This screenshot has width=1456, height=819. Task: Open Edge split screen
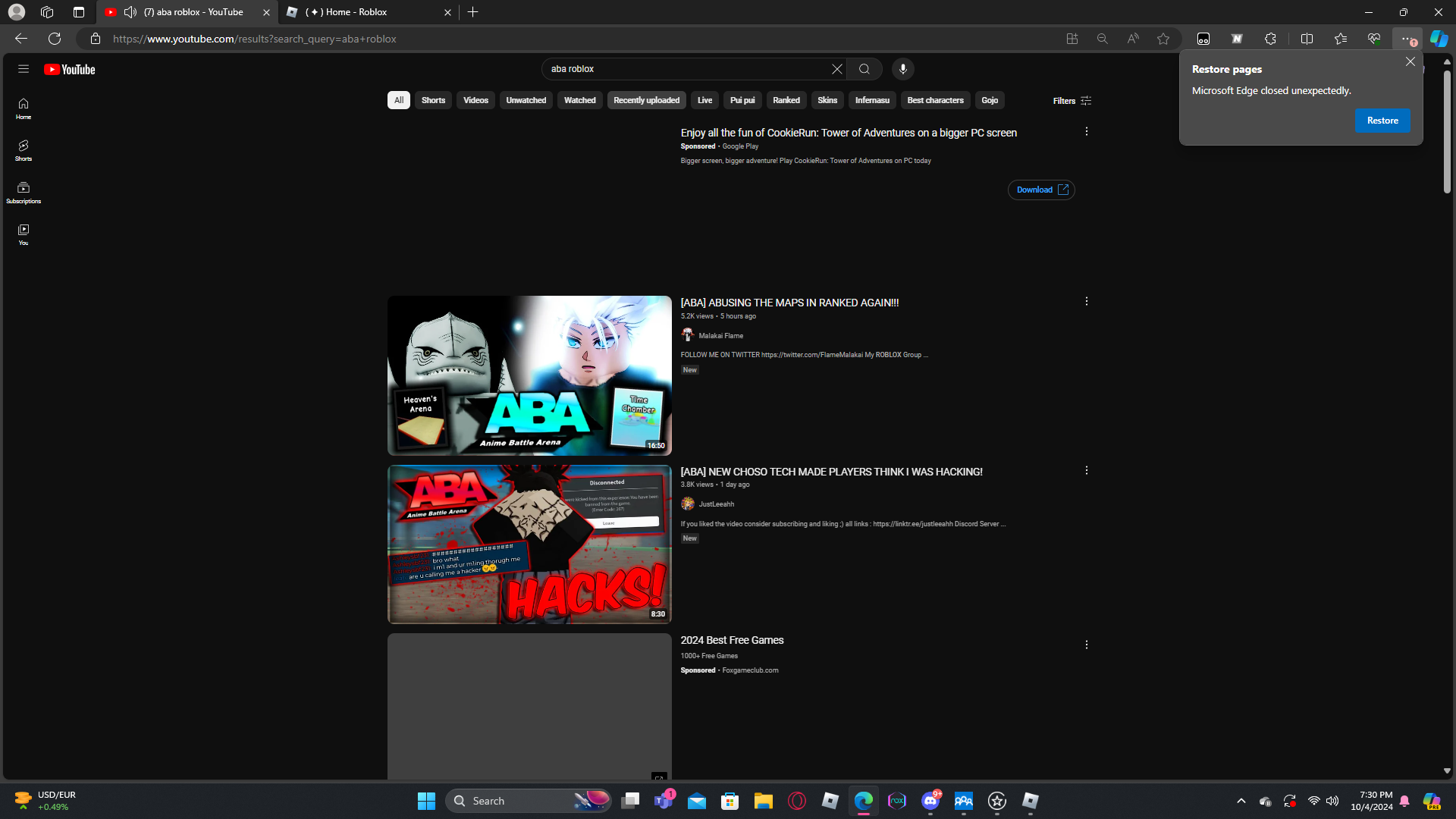pyautogui.click(x=1307, y=39)
